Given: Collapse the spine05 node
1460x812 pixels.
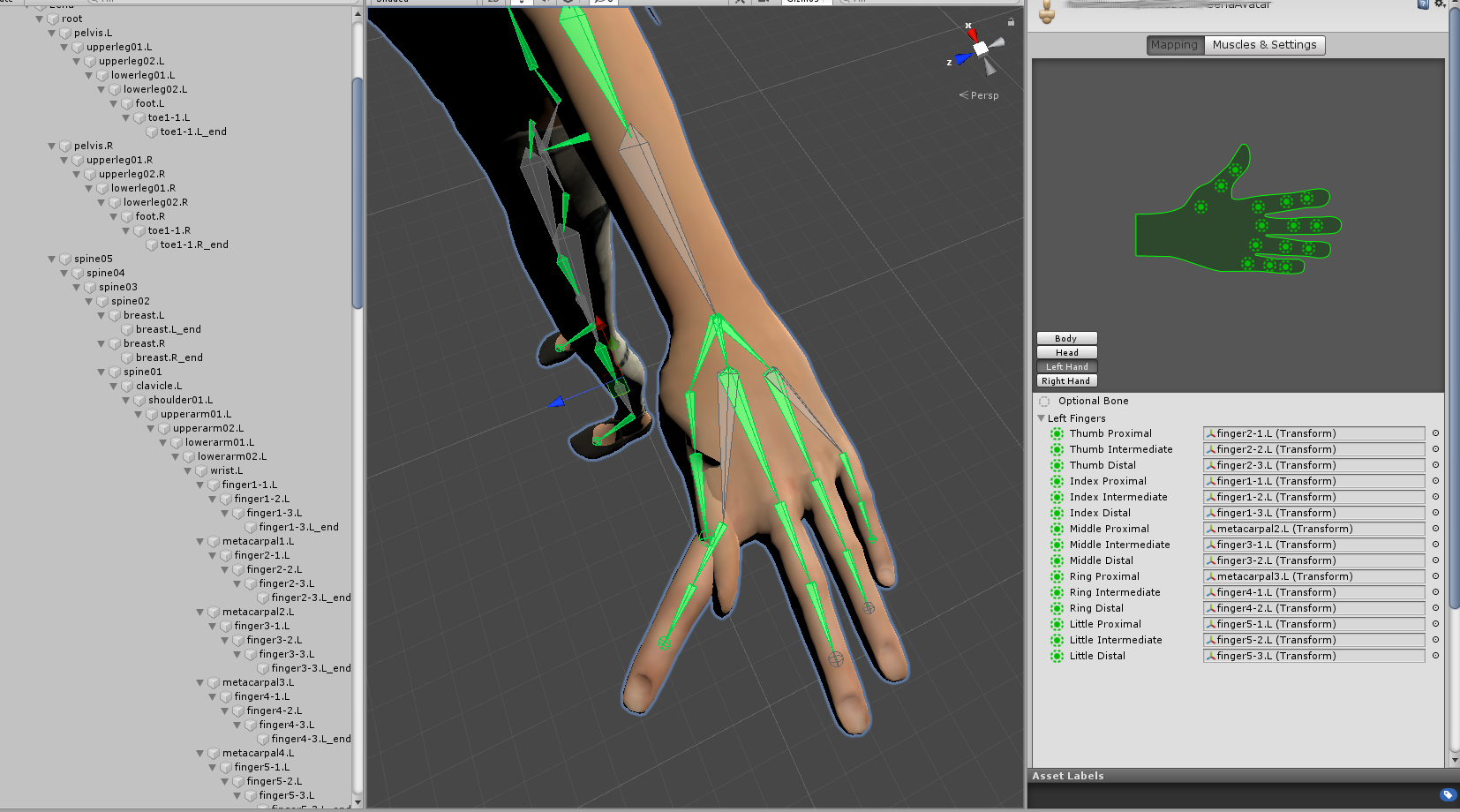Looking at the screenshot, I should point(52,259).
